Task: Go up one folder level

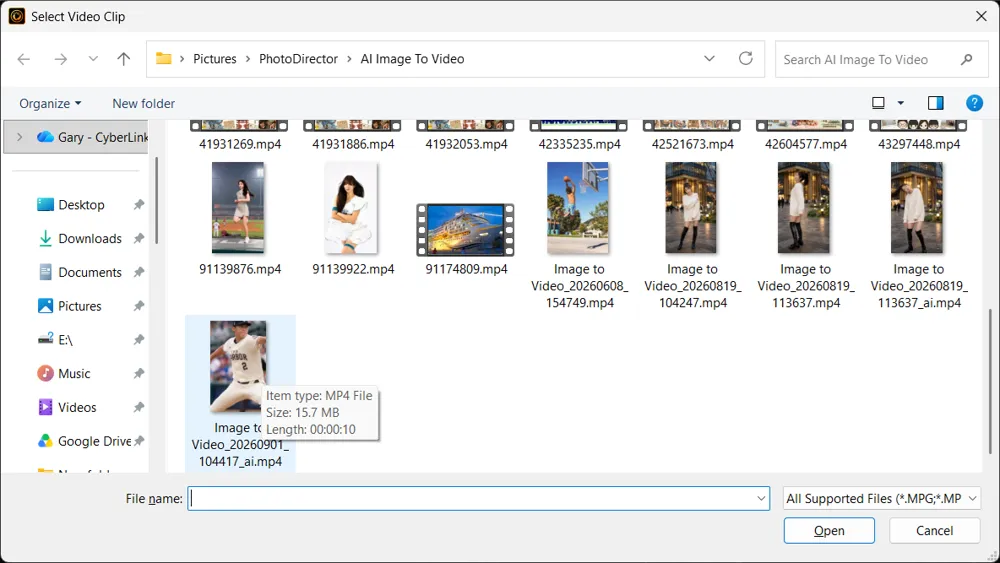Action: pyautogui.click(x=124, y=59)
